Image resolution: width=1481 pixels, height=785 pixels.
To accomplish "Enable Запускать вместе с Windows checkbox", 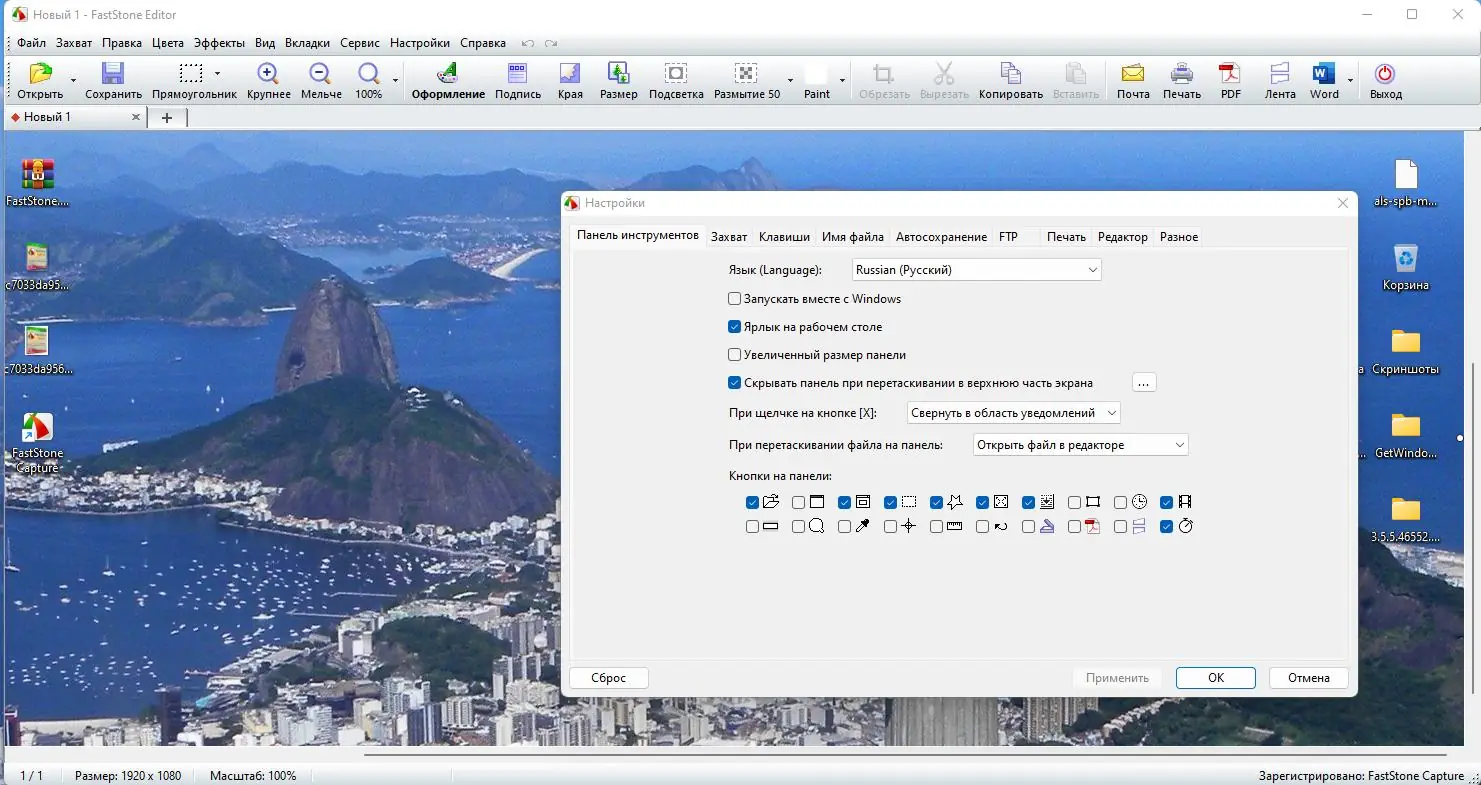I will point(735,299).
